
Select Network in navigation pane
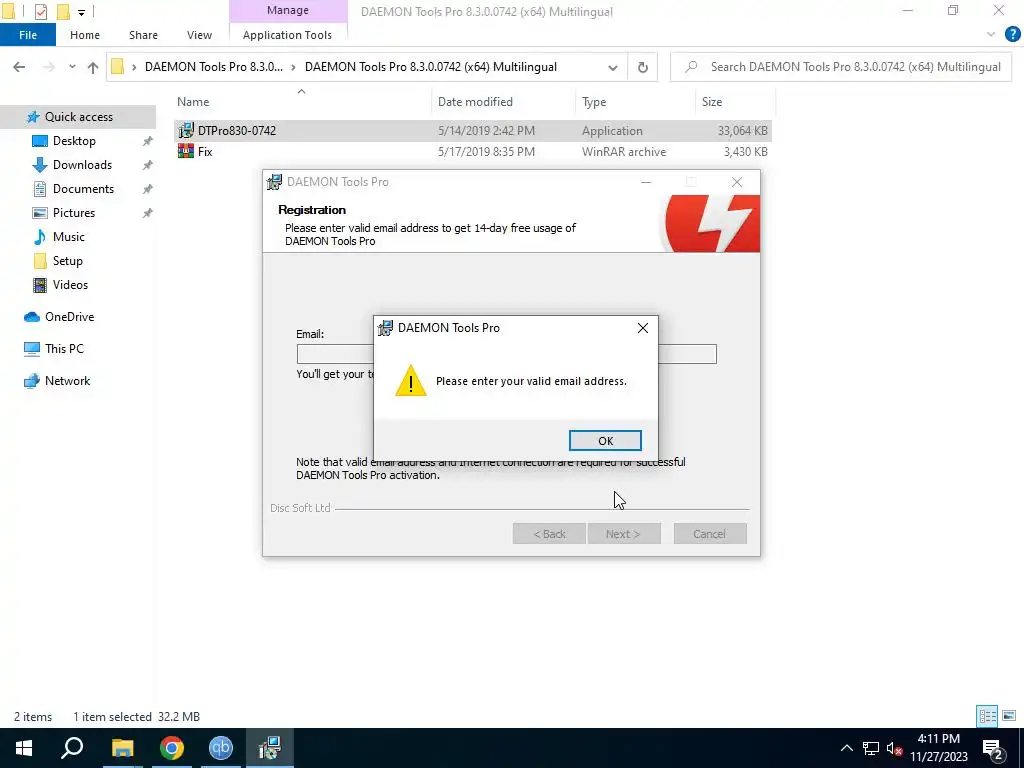point(67,381)
